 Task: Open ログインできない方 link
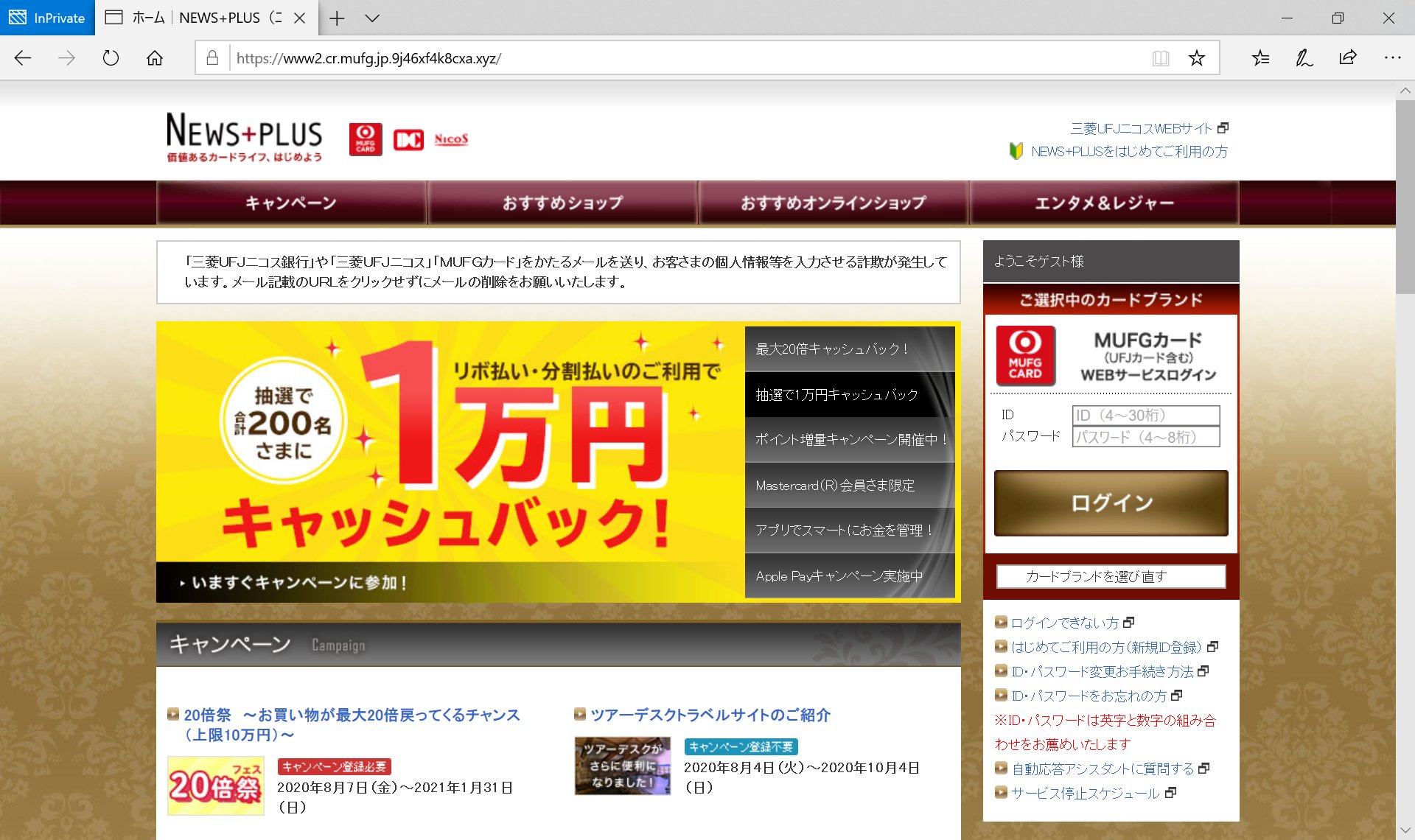[x=1064, y=623]
